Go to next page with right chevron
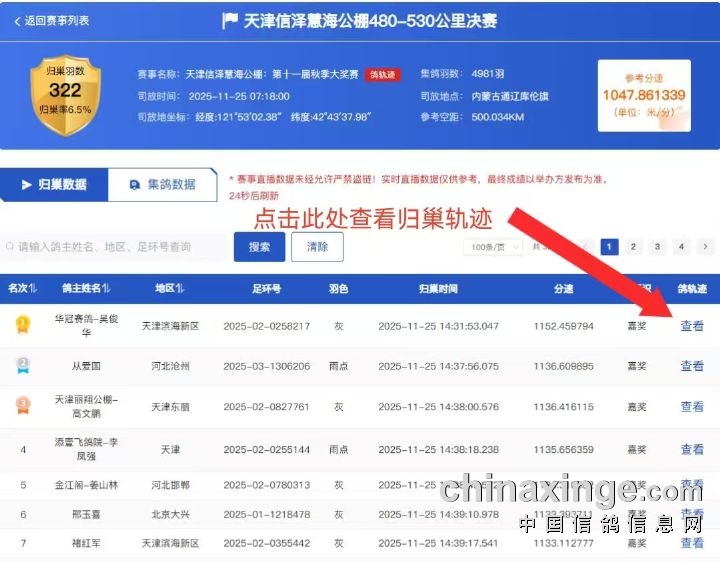 tap(705, 246)
